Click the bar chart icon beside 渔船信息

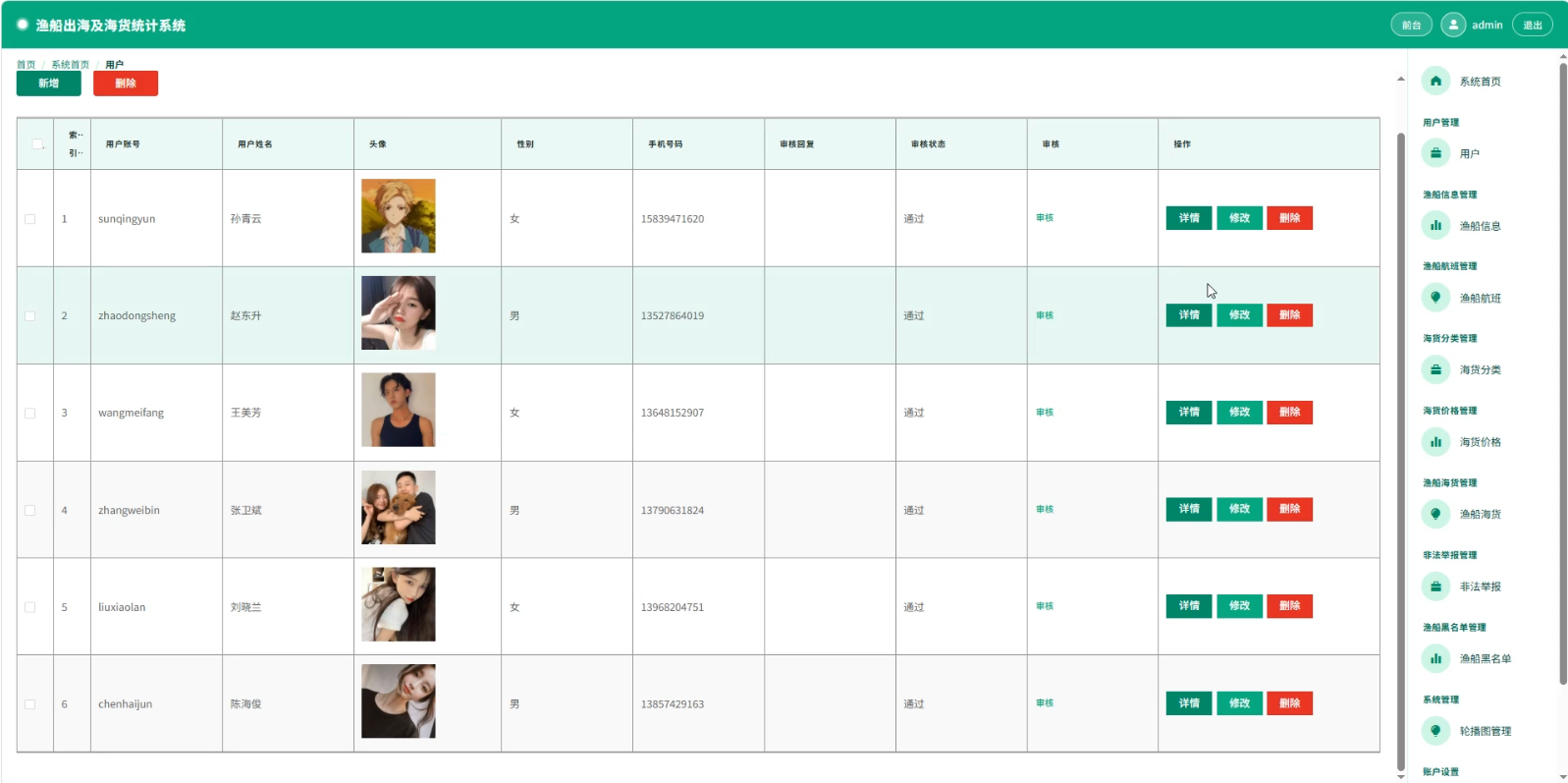(x=1435, y=226)
